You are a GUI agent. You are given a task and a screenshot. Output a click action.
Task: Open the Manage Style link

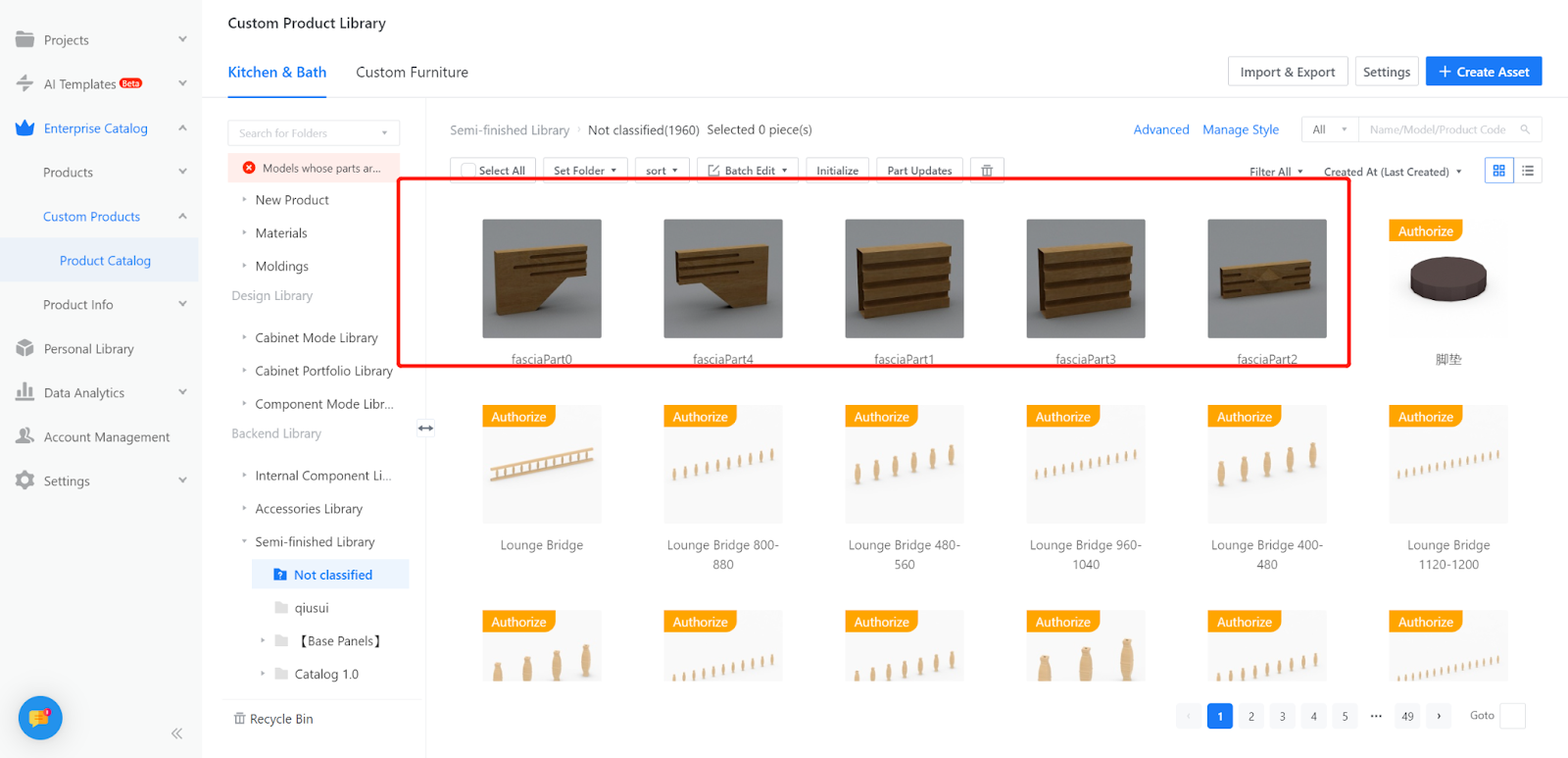click(x=1240, y=129)
